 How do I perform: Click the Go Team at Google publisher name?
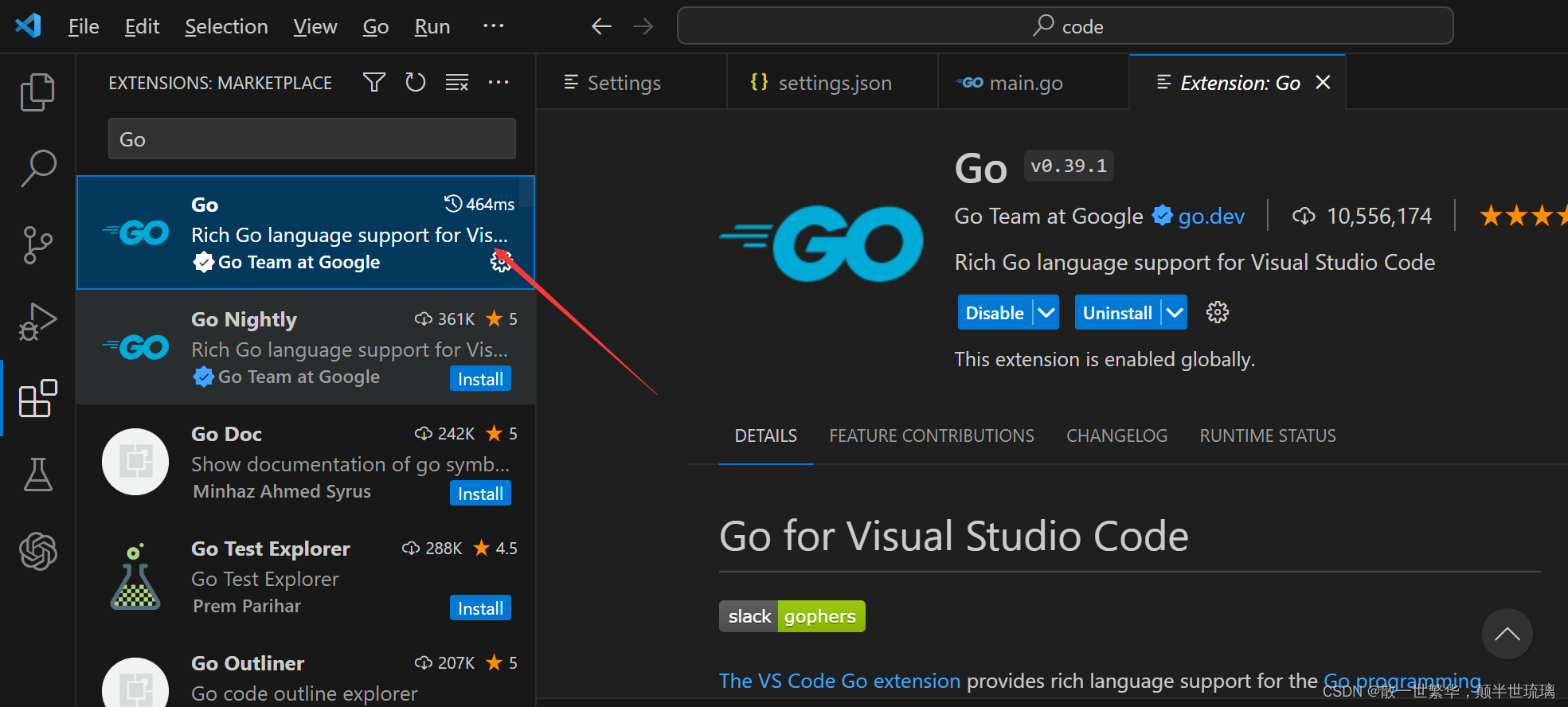point(1048,217)
